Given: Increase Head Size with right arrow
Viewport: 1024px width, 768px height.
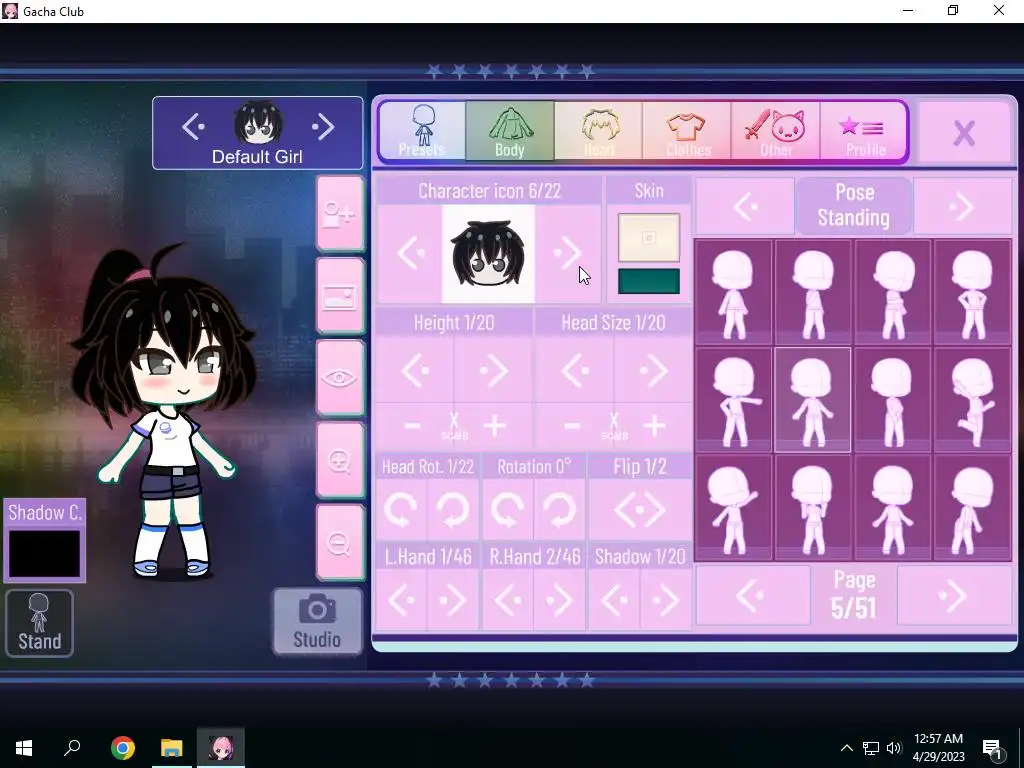Looking at the screenshot, I should [x=652, y=370].
